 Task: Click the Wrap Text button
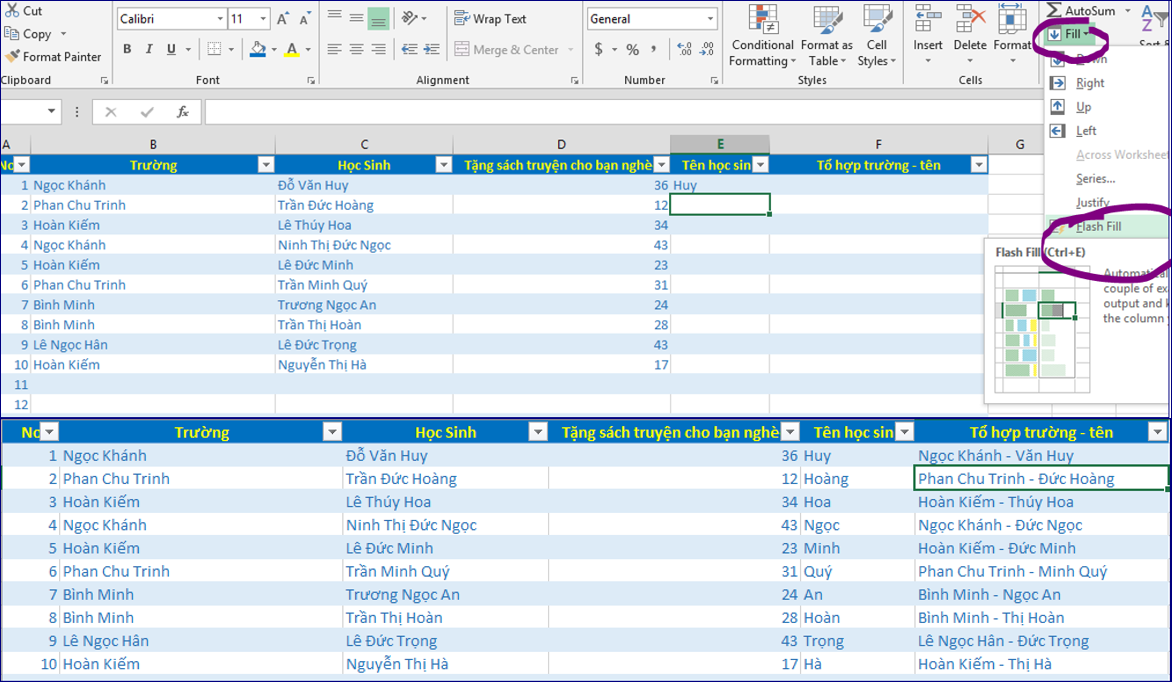point(490,19)
